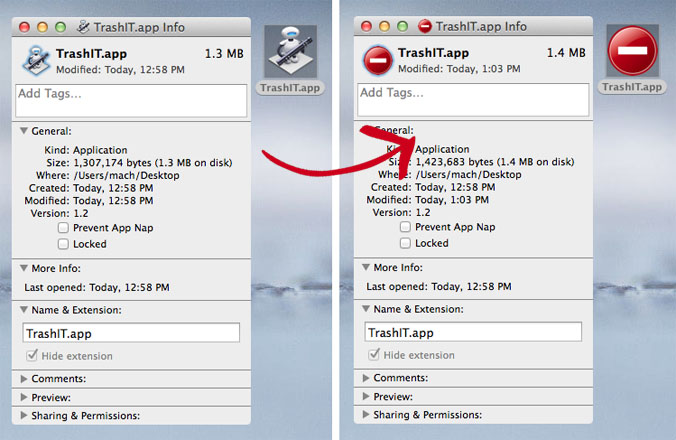Click the Automator icon in left Info header
The image size is (676, 440).
point(37,59)
